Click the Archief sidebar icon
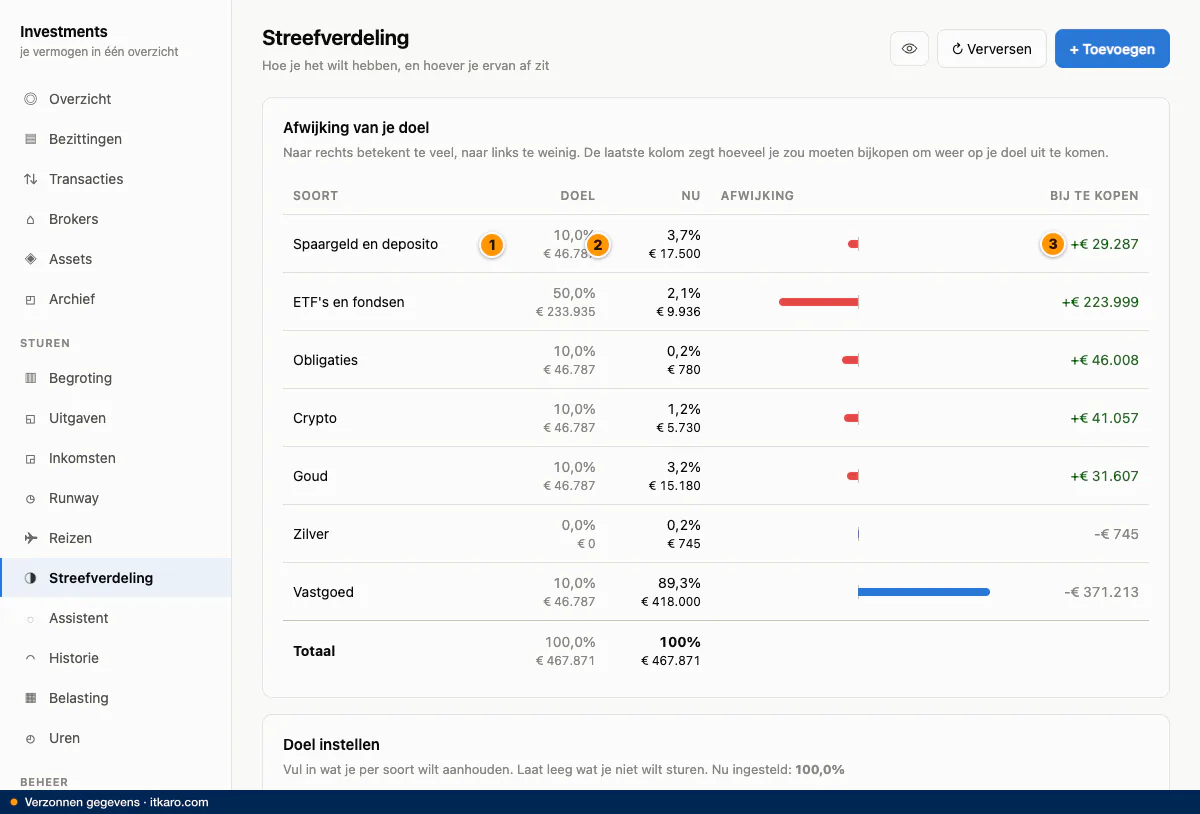The image size is (1200, 814). tap(30, 299)
